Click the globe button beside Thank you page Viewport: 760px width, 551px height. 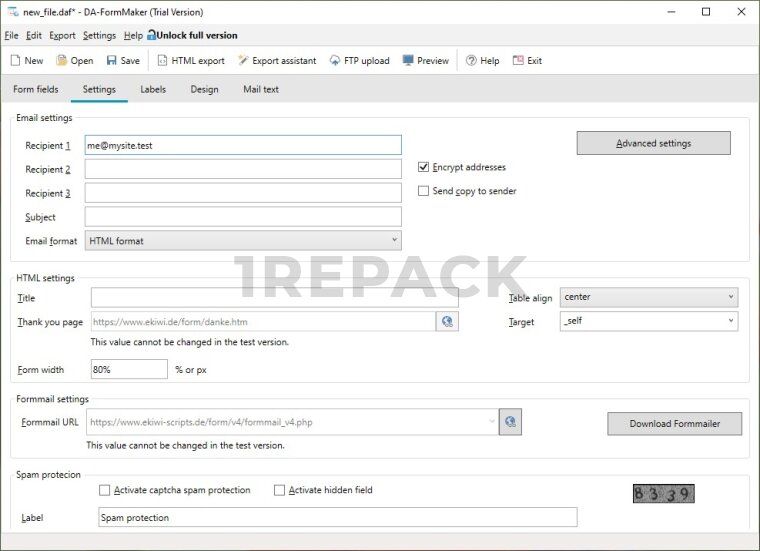[447, 321]
